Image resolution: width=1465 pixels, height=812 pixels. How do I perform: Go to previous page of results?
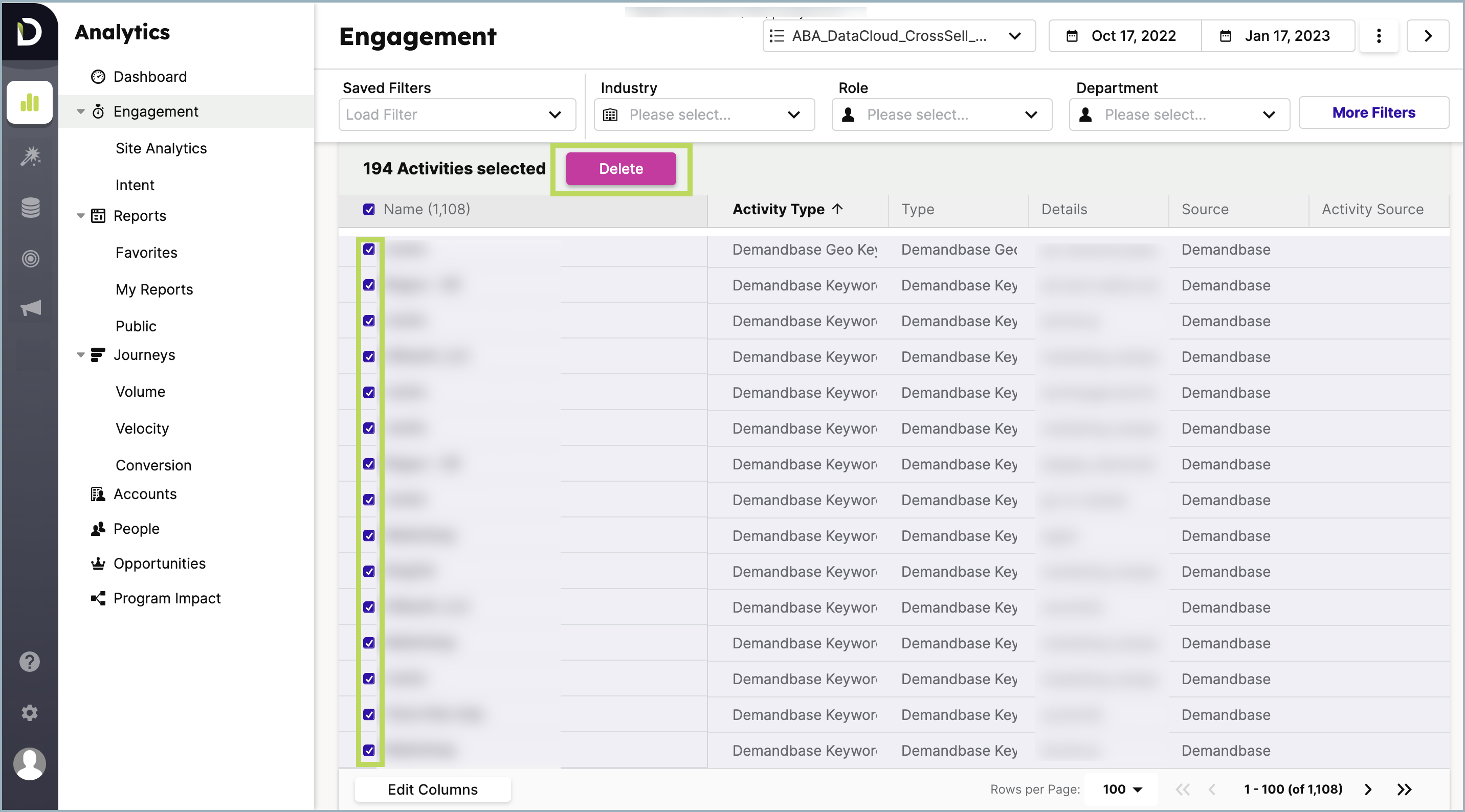point(1212,790)
